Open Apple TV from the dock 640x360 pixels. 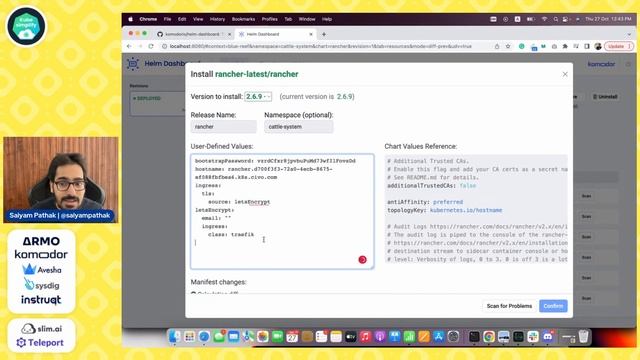351,337
